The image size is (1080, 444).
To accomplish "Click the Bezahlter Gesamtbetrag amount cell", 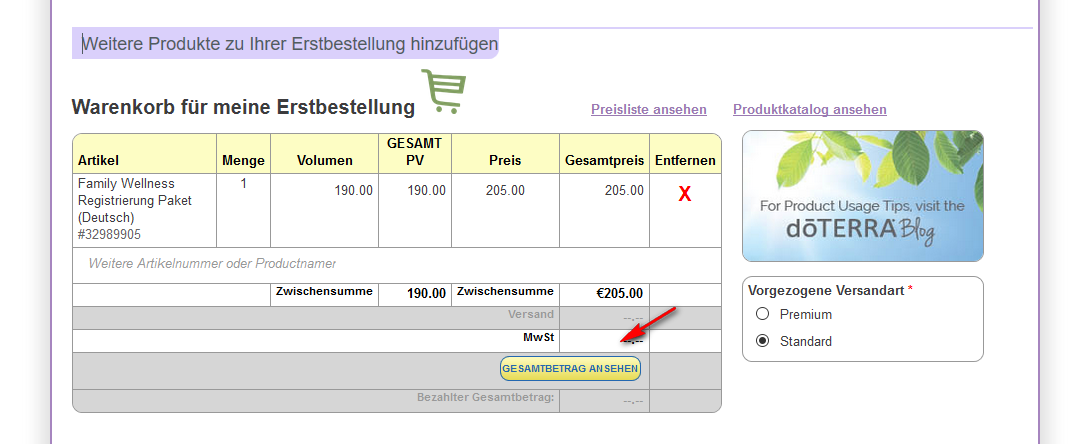I will pos(604,401).
